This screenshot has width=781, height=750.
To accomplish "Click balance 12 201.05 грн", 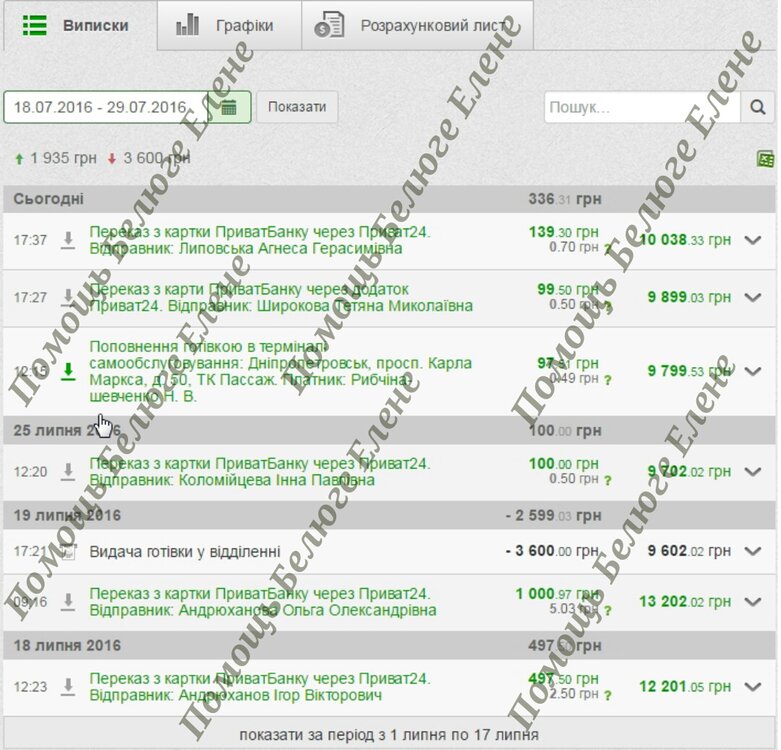I will coord(685,687).
